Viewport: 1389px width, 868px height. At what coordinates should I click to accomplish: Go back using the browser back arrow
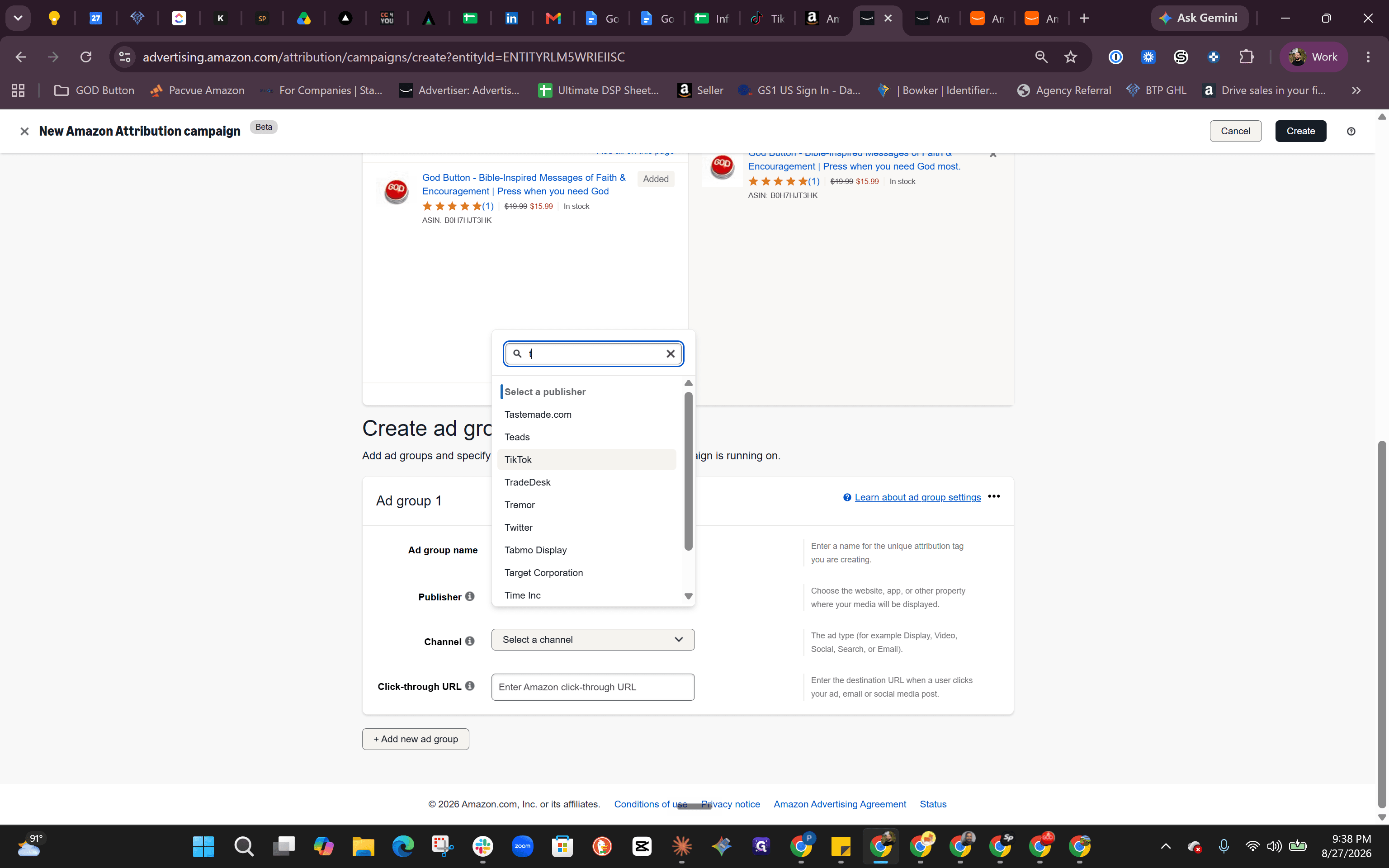coord(21,57)
